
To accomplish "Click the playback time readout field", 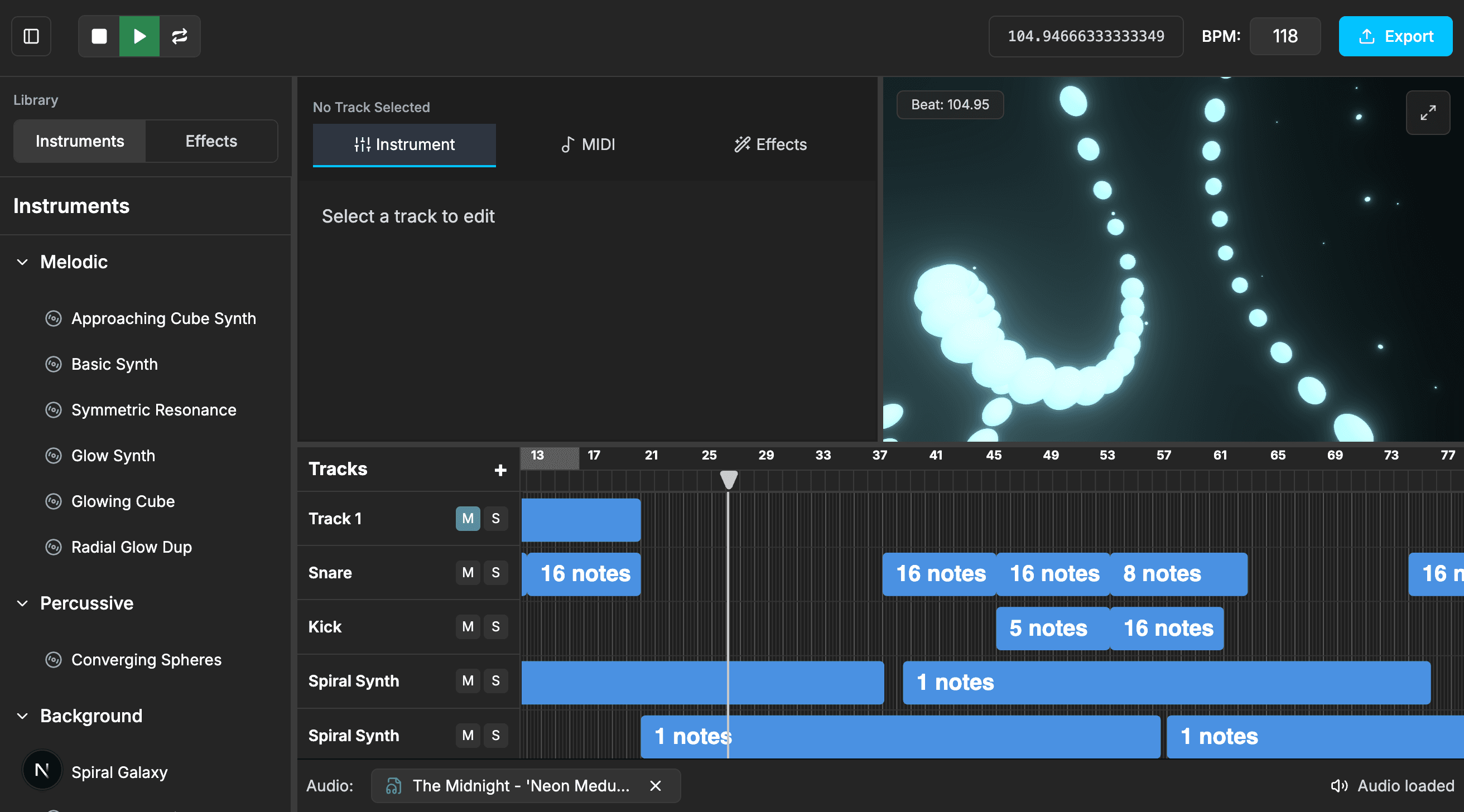I will tap(1086, 36).
